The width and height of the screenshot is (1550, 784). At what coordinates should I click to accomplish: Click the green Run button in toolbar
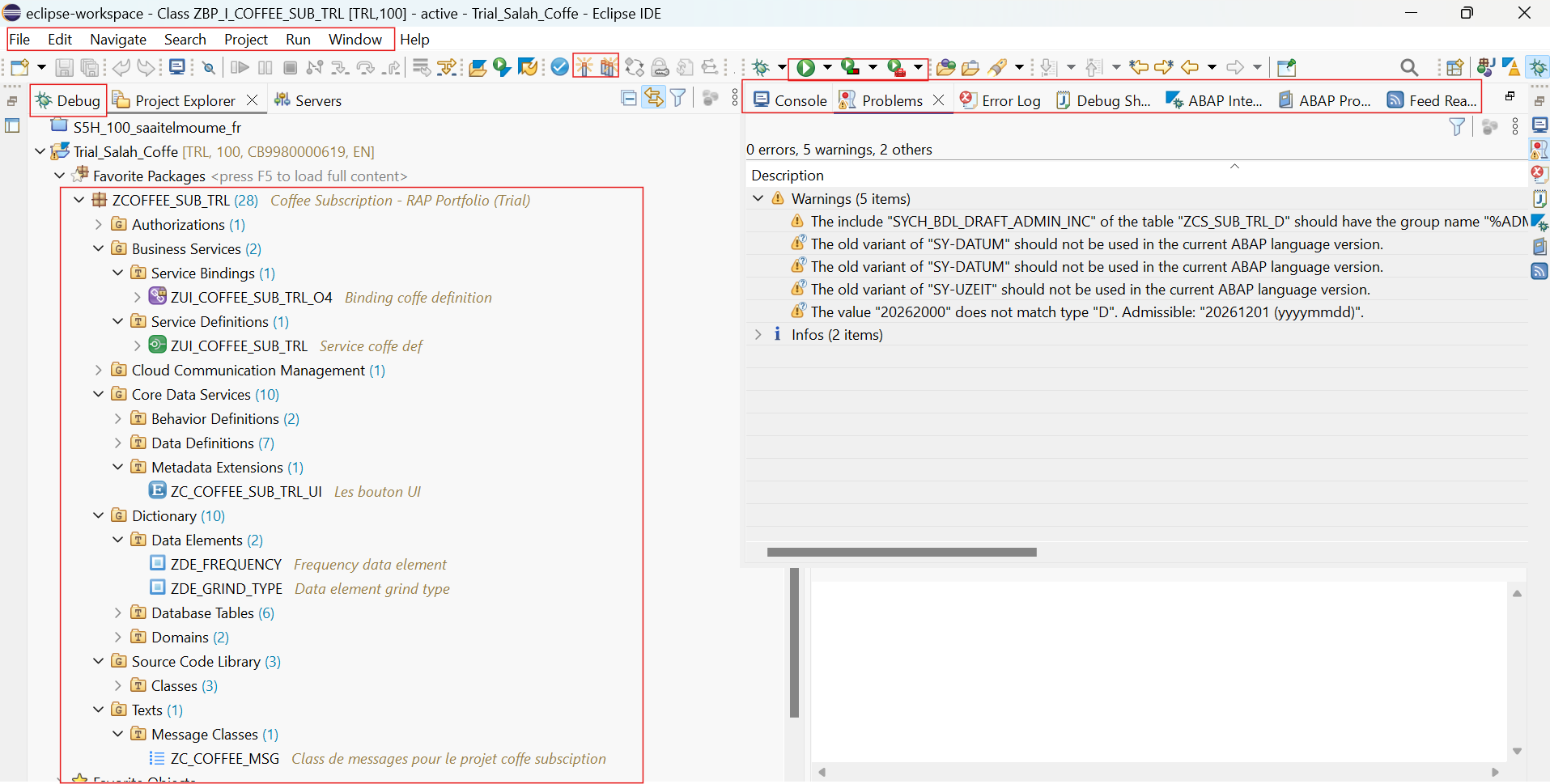(805, 68)
